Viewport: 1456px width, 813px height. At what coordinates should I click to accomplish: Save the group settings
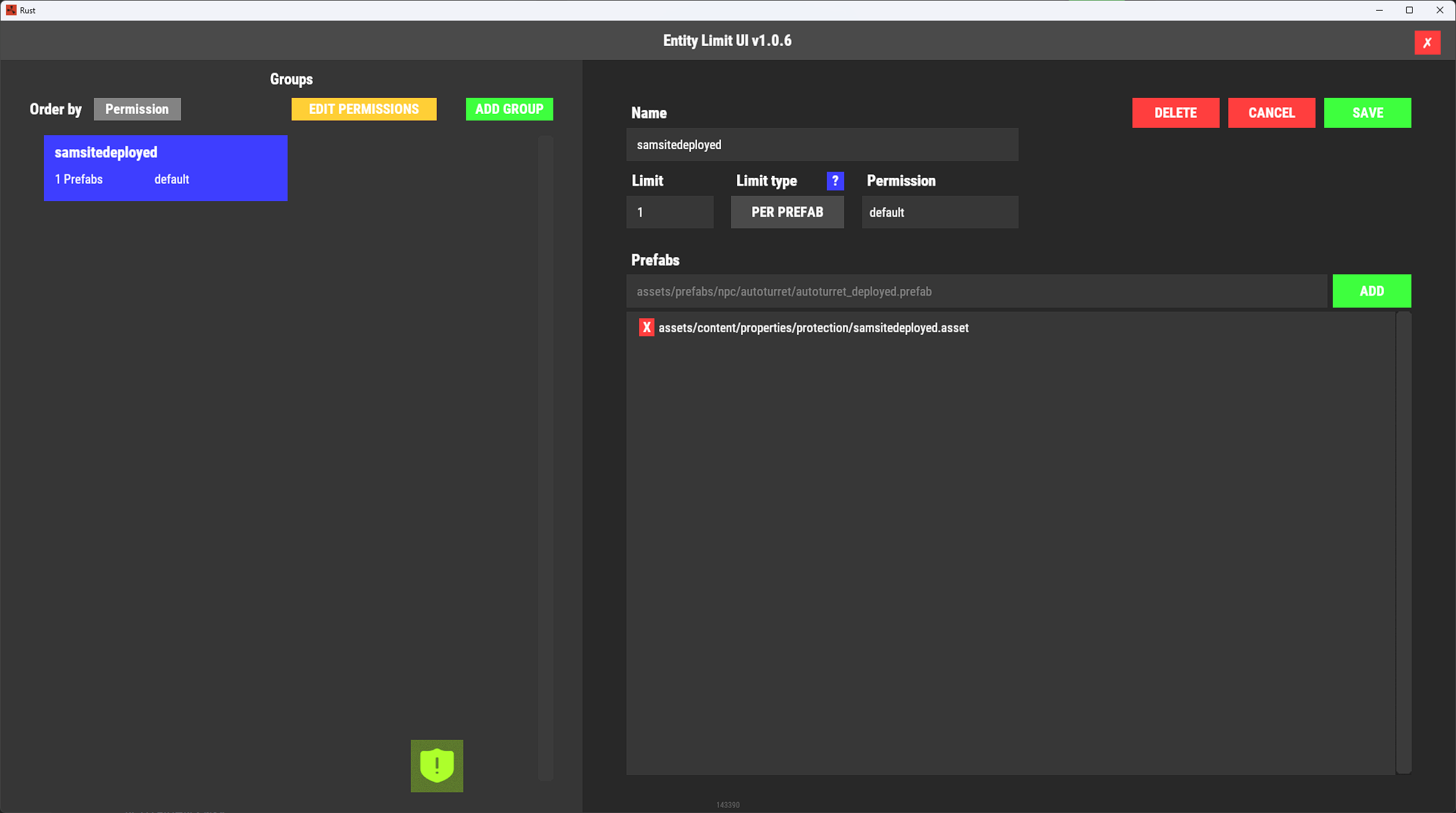coord(1367,113)
